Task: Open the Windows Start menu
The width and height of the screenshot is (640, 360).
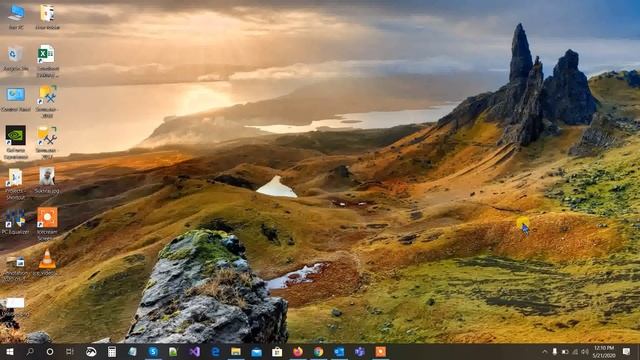Action: click(x=10, y=351)
